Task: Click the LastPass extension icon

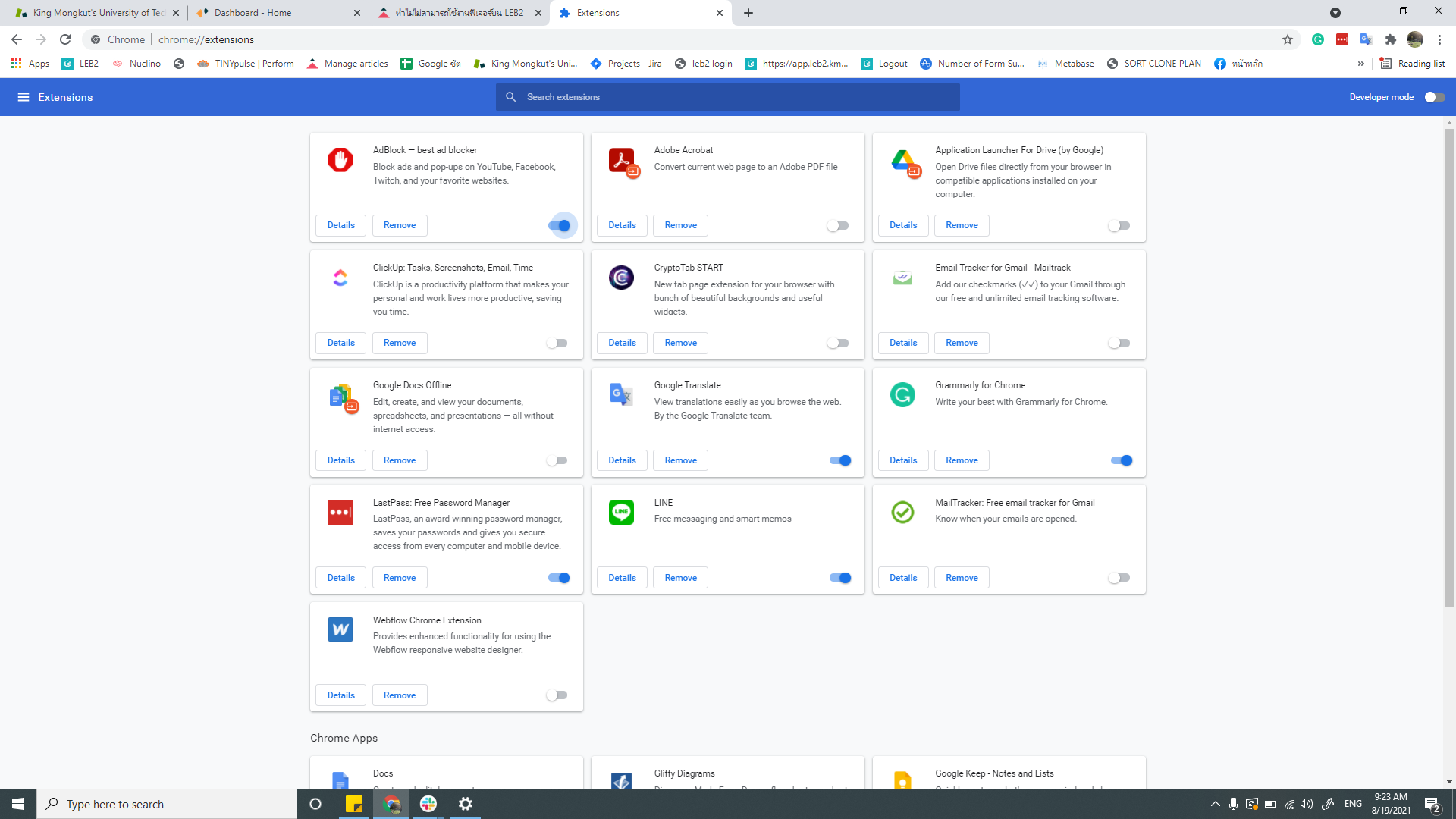Action: (340, 512)
